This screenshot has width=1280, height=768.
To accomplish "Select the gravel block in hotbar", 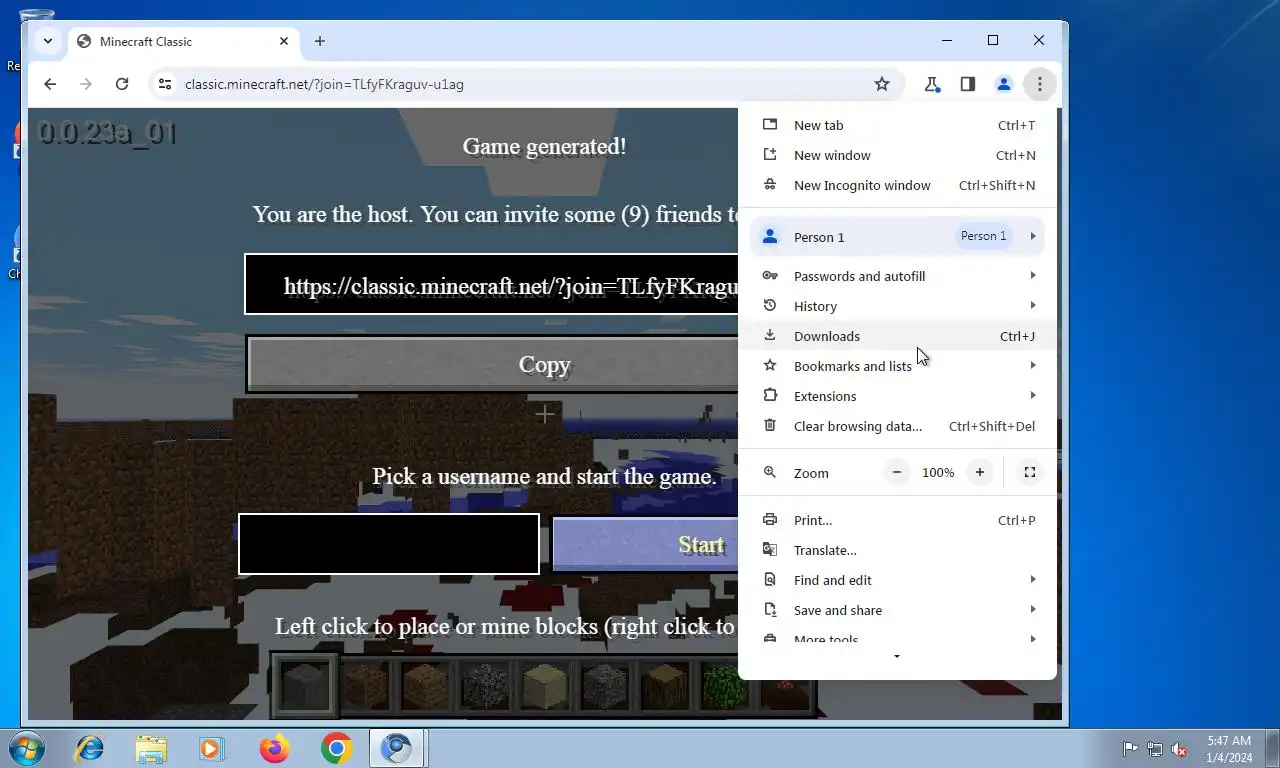I will (605, 686).
